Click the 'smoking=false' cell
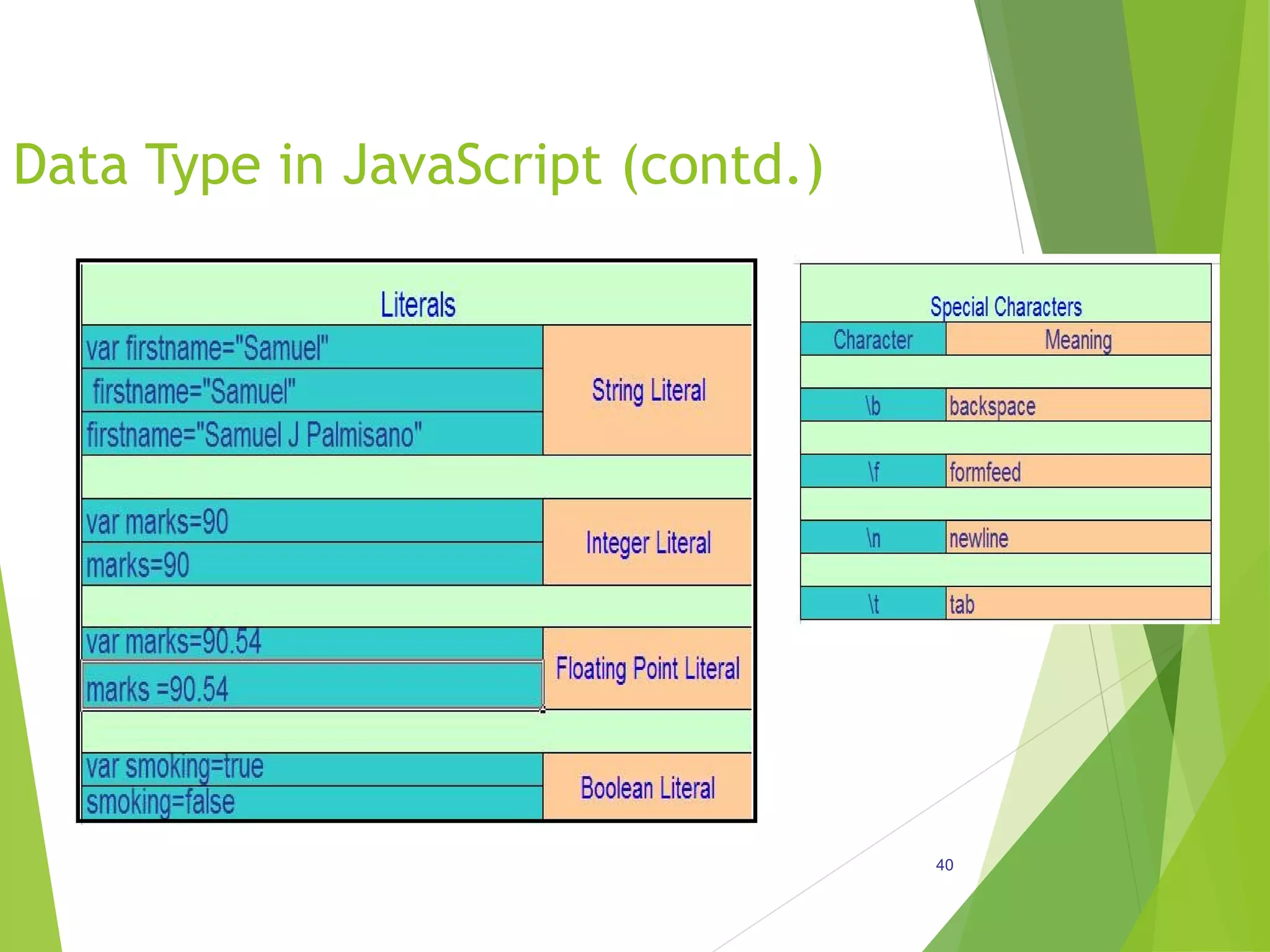Viewport: 1270px width, 952px height. point(313,803)
